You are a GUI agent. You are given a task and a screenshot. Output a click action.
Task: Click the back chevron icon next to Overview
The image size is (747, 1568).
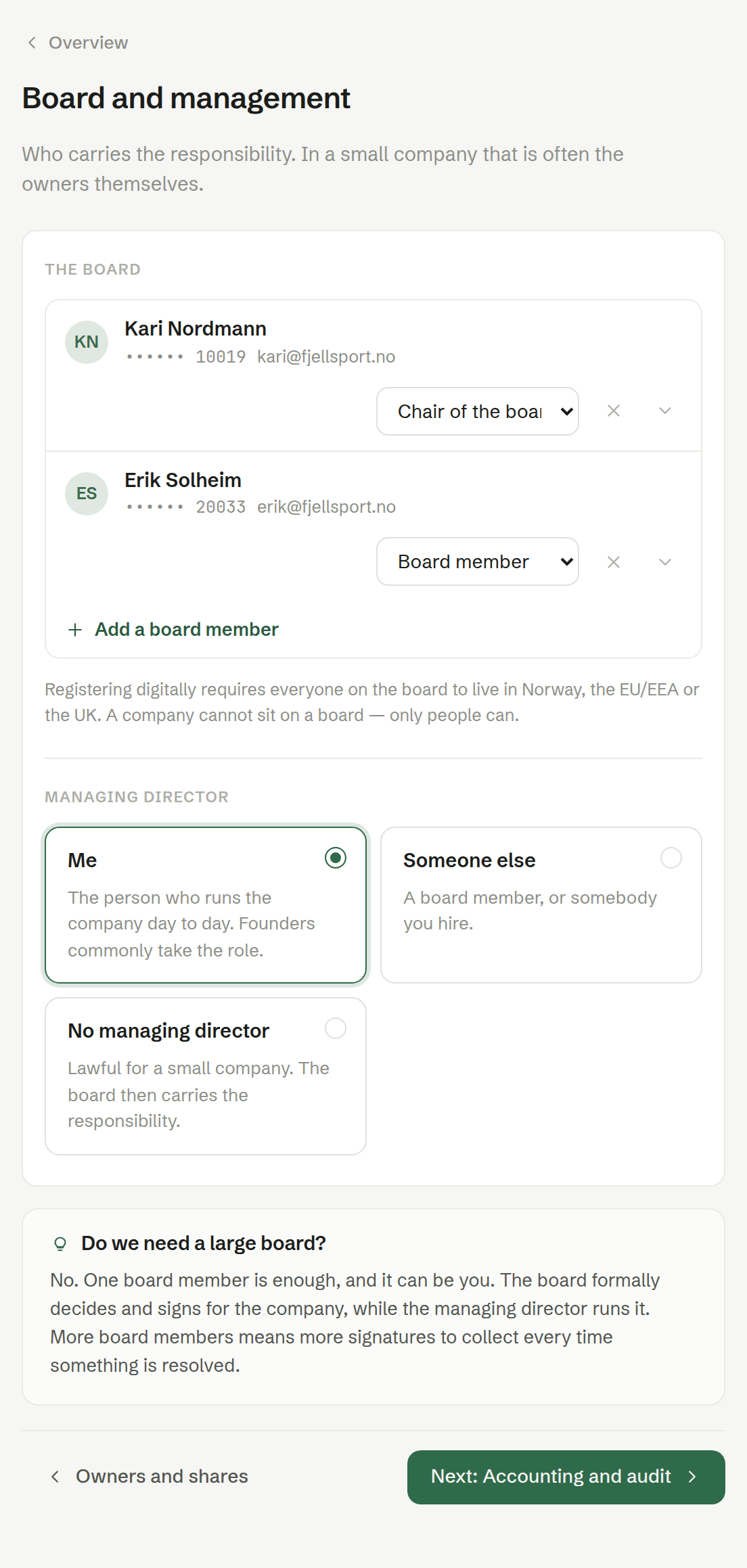click(32, 43)
